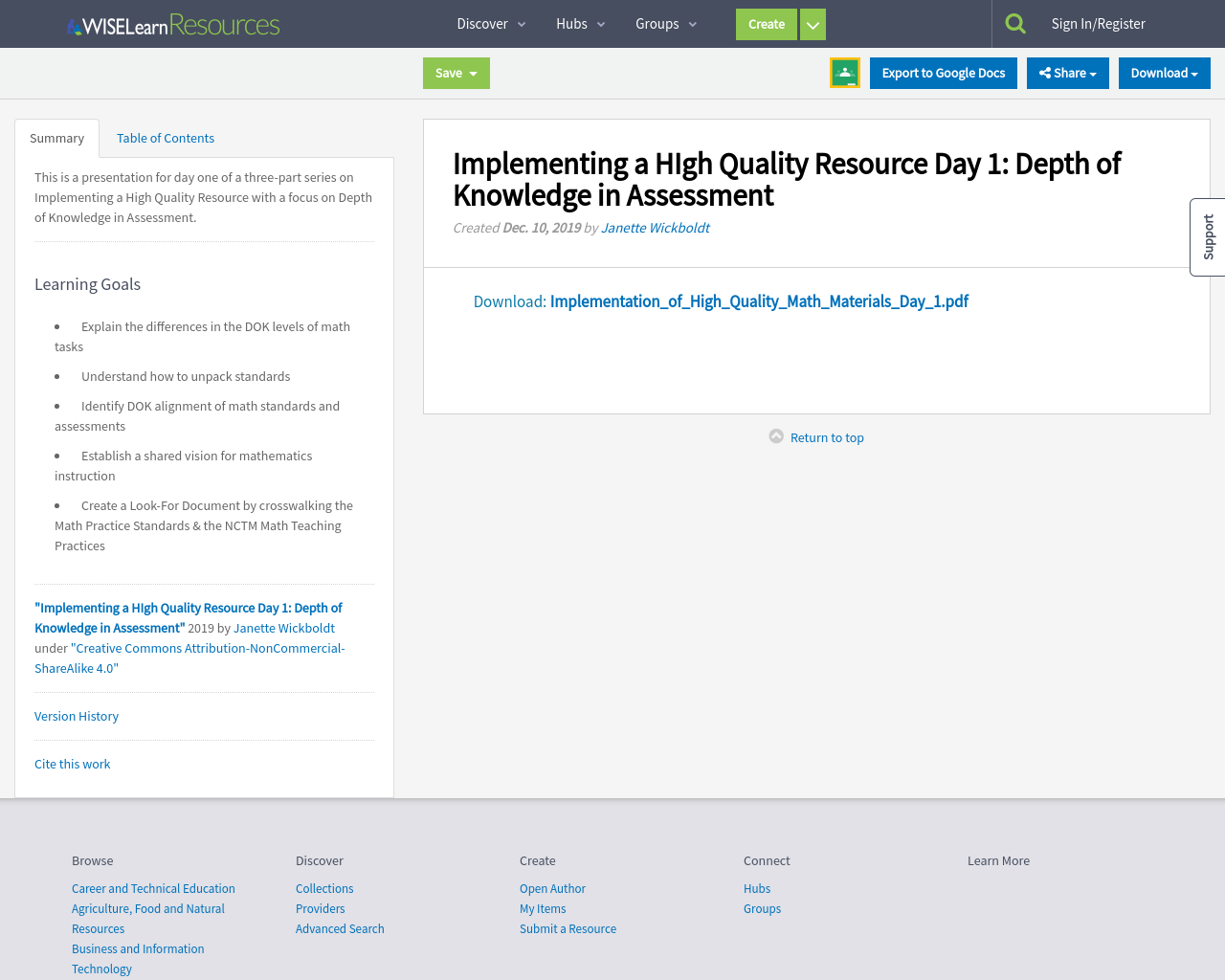Open the Version History link
The height and width of the screenshot is (980, 1225).
77,716
